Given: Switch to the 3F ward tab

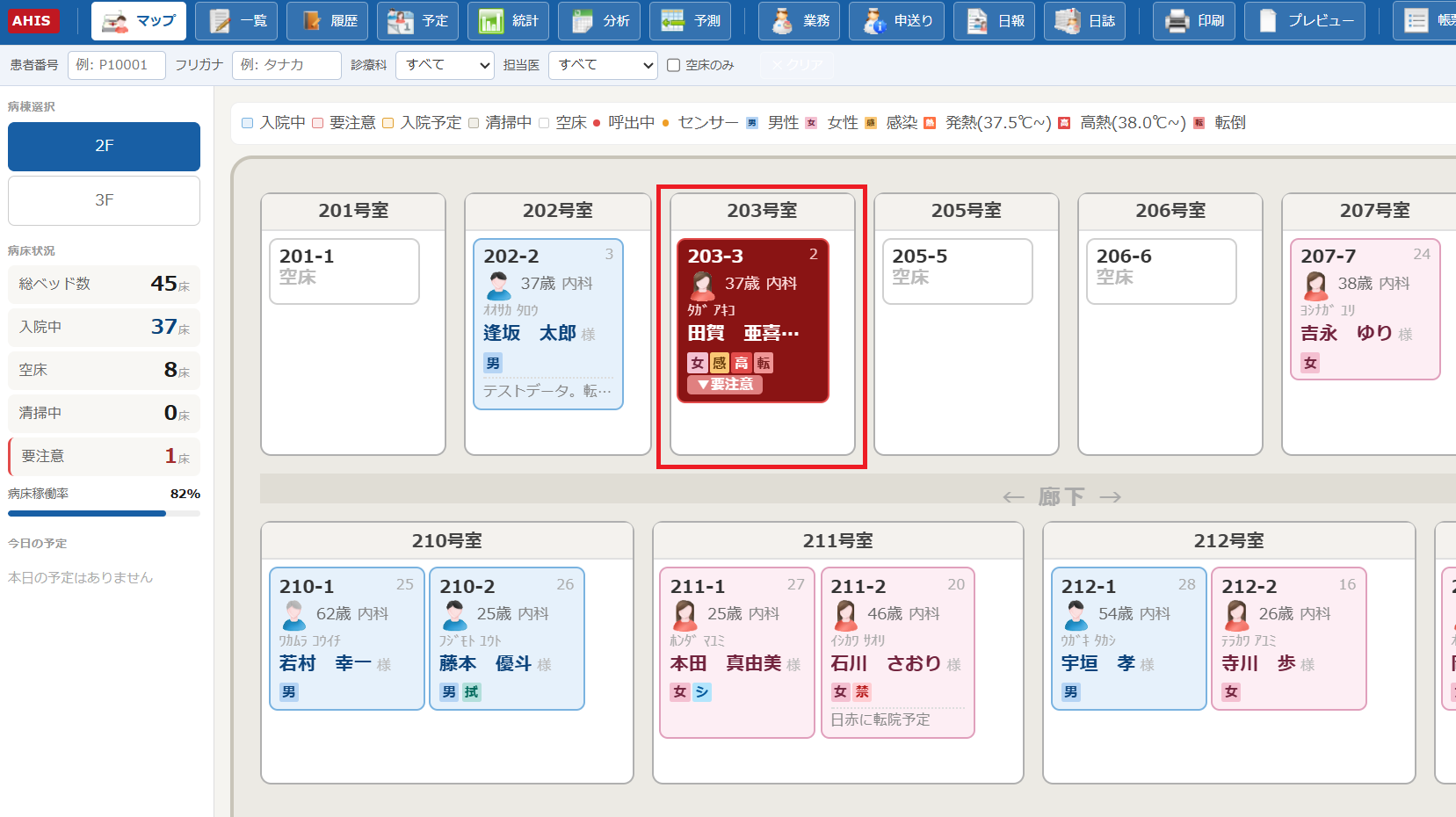Looking at the screenshot, I should point(104,200).
